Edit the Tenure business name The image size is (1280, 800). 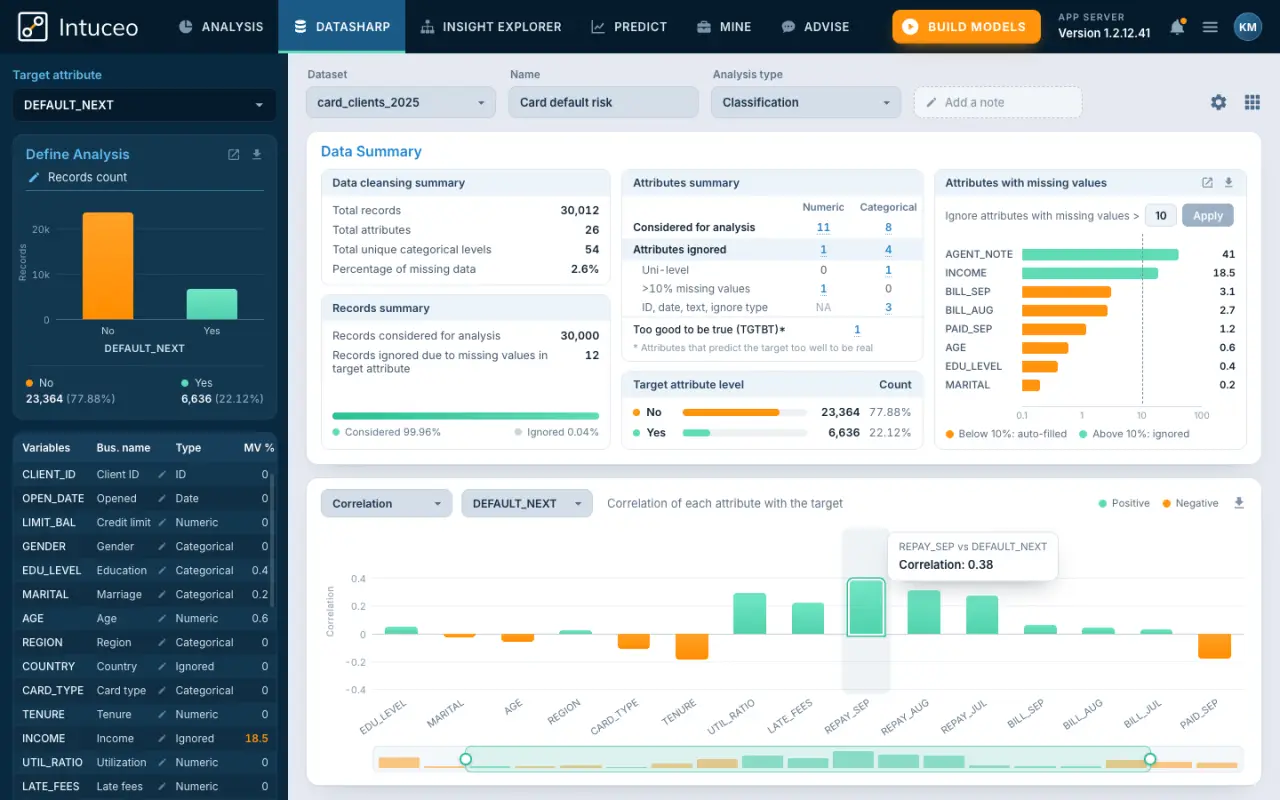(x=162, y=714)
